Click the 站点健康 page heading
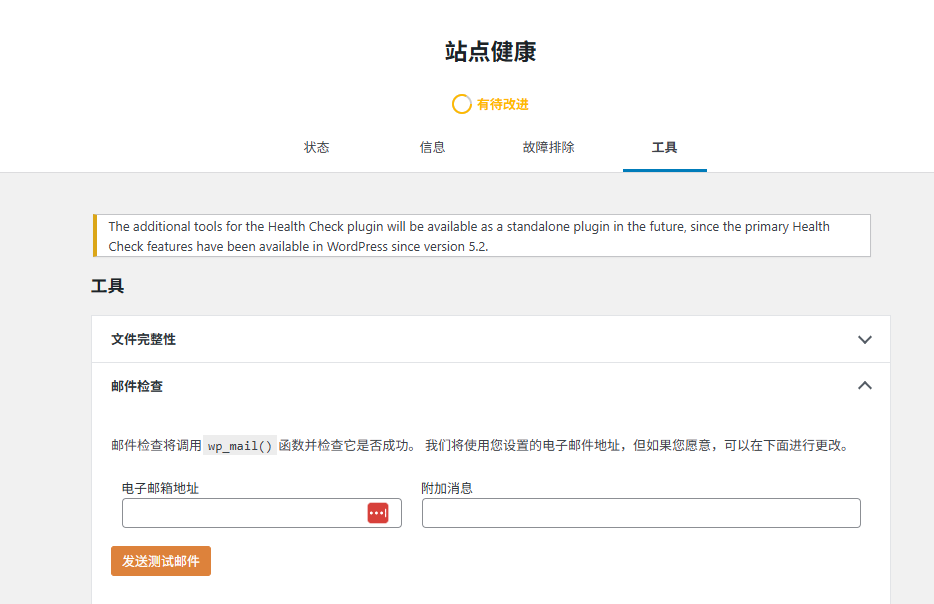Viewport: 934px width, 604px height. 490,52
